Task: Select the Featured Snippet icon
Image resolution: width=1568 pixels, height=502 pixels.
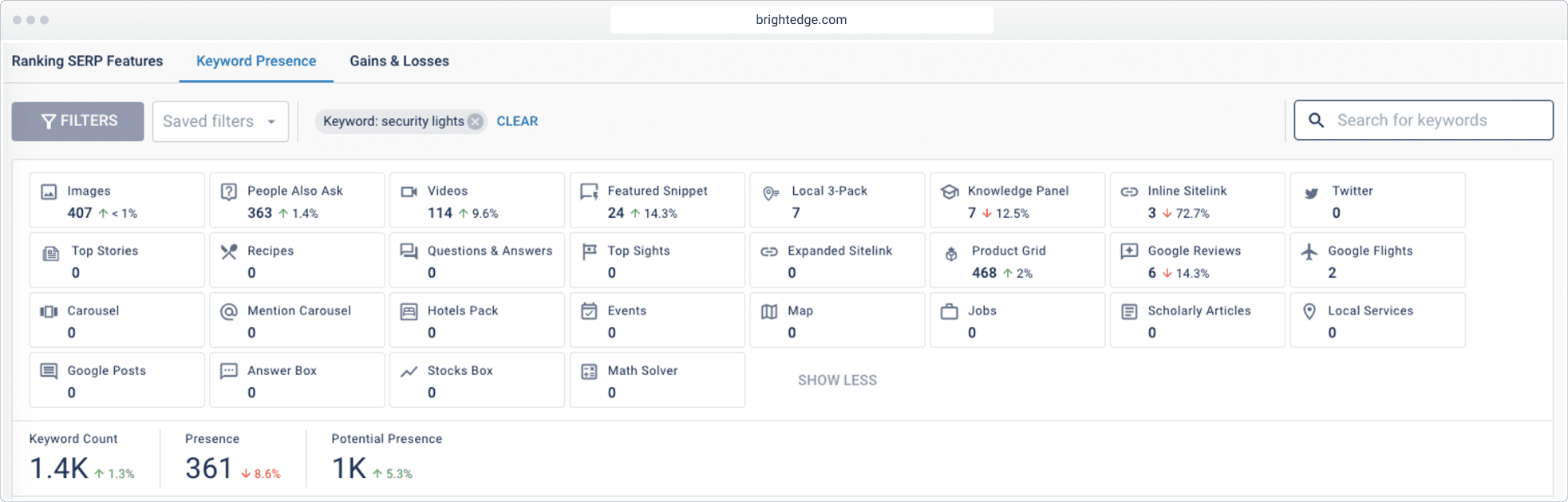Action: [589, 192]
